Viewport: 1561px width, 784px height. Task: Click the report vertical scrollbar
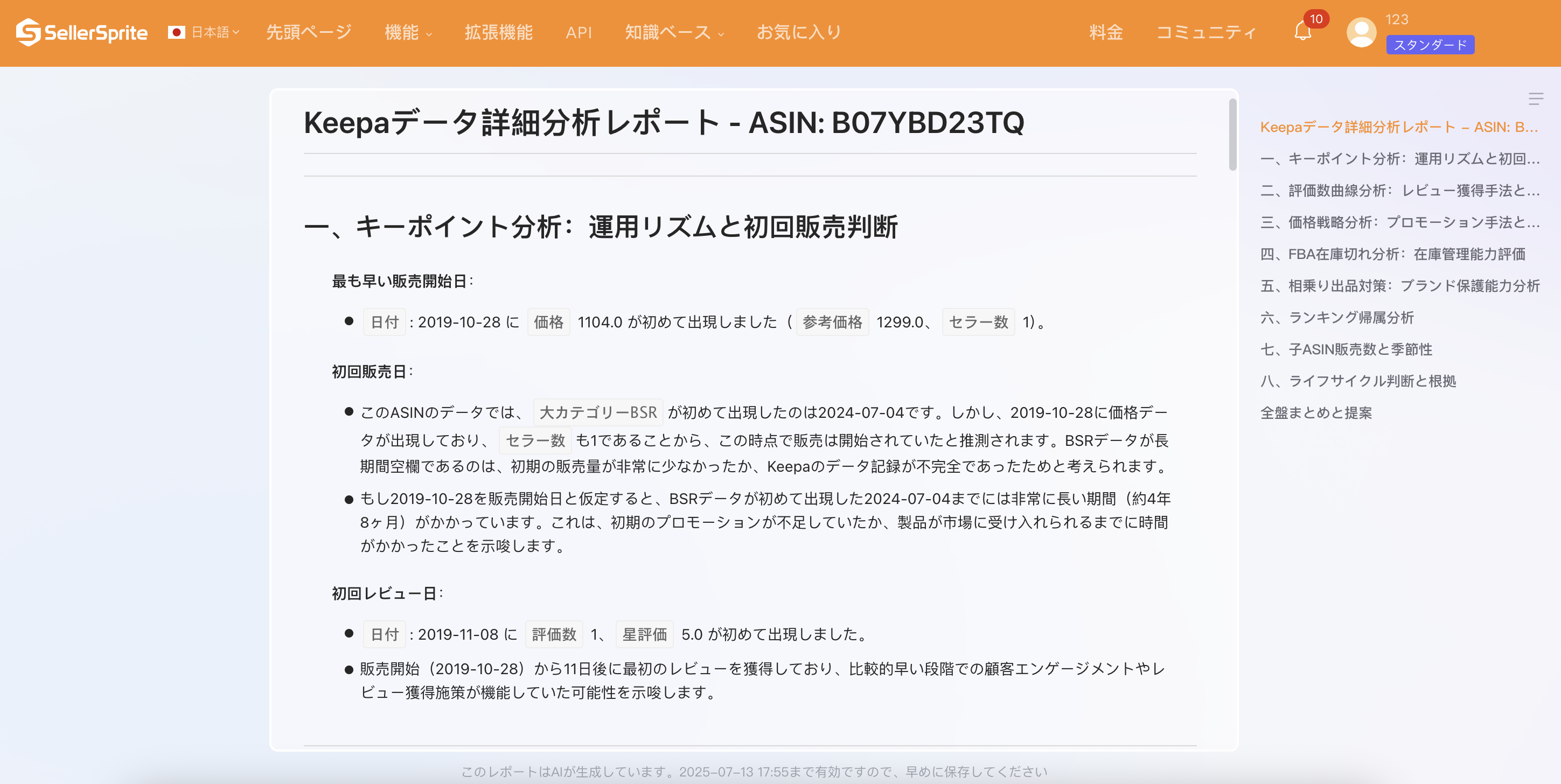[x=1232, y=135]
